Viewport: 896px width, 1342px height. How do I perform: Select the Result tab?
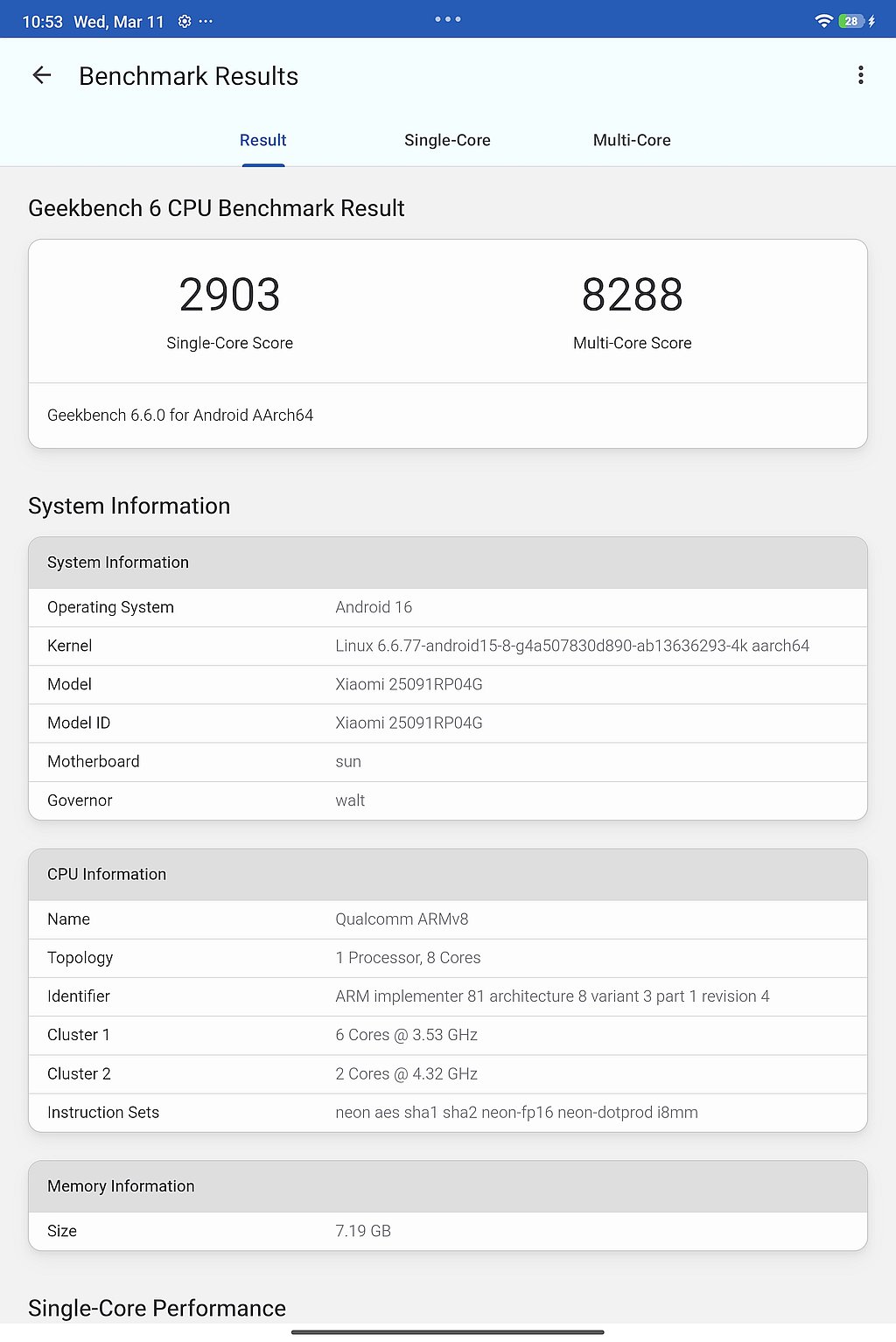(x=262, y=140)
